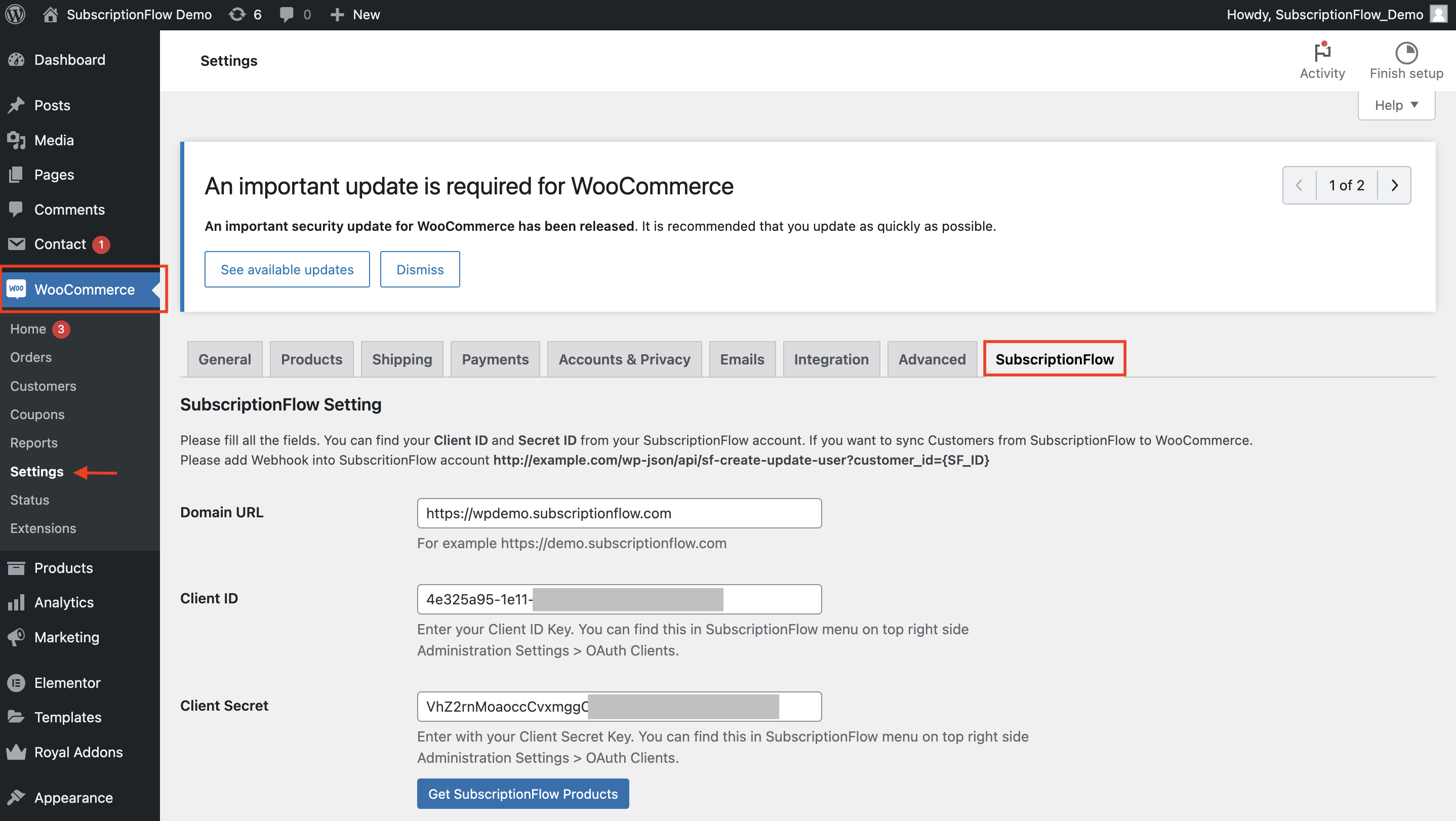Screen dimensions: 1456x821
Task: Click the Elementor circle icon
Action: (x=16, y=683)
